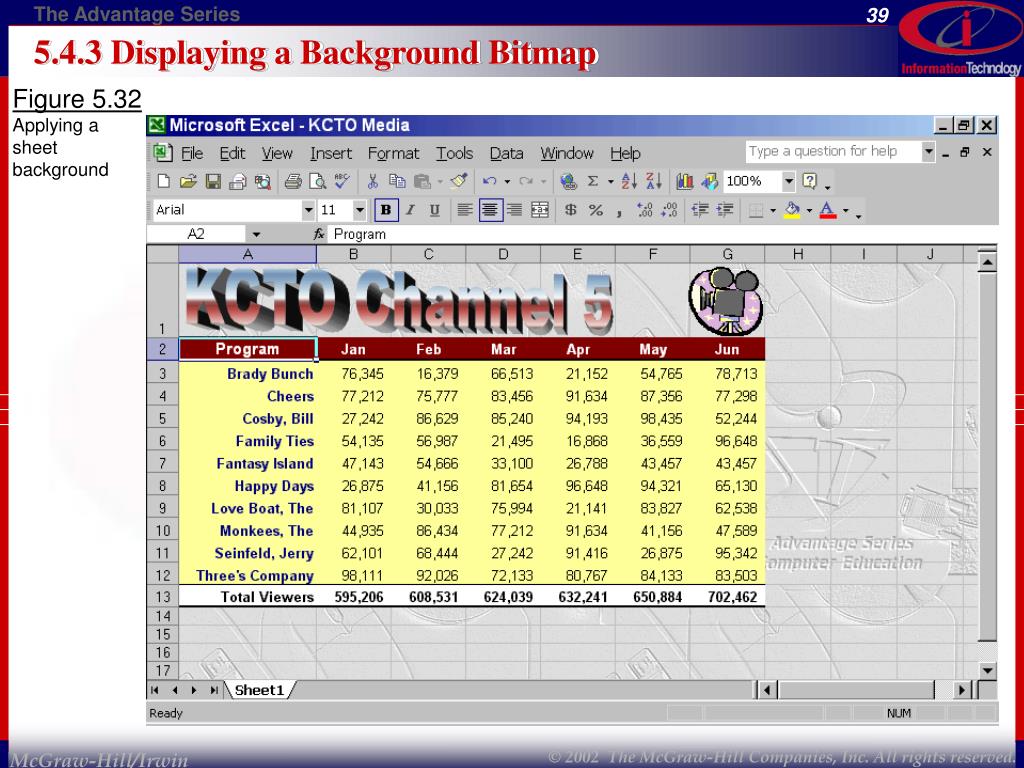Open the Drawing toolbar icon
The height and width of the screenshot is (768, 1024).
coord(709,182)
